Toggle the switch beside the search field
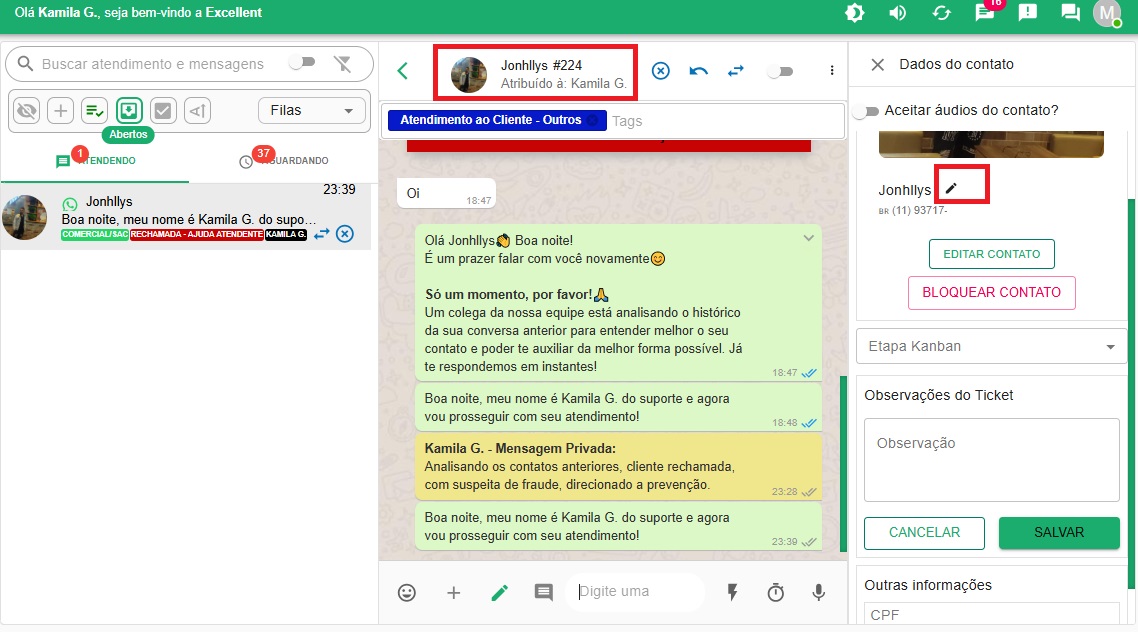The image size is (1138, 632). [301, 63]
